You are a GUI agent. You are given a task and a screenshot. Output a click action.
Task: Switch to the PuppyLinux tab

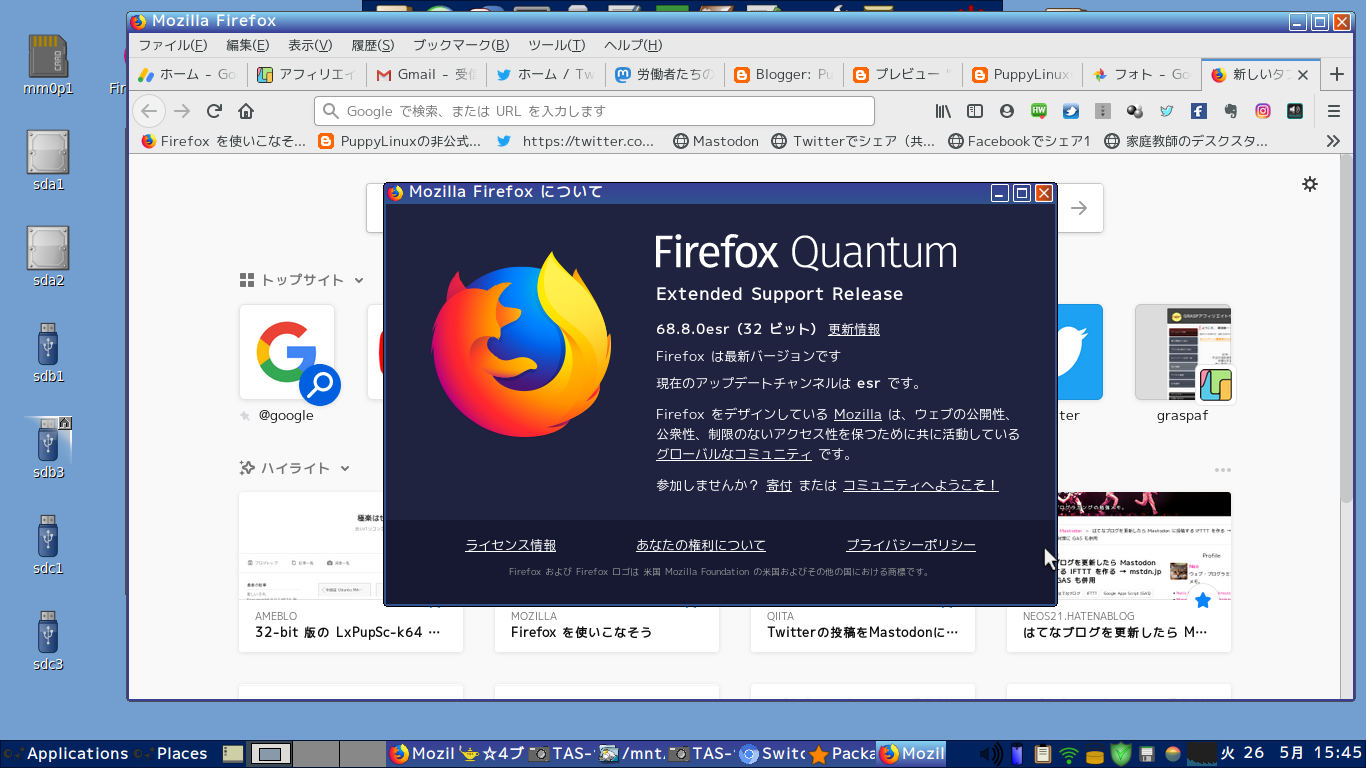(1021, 74)
